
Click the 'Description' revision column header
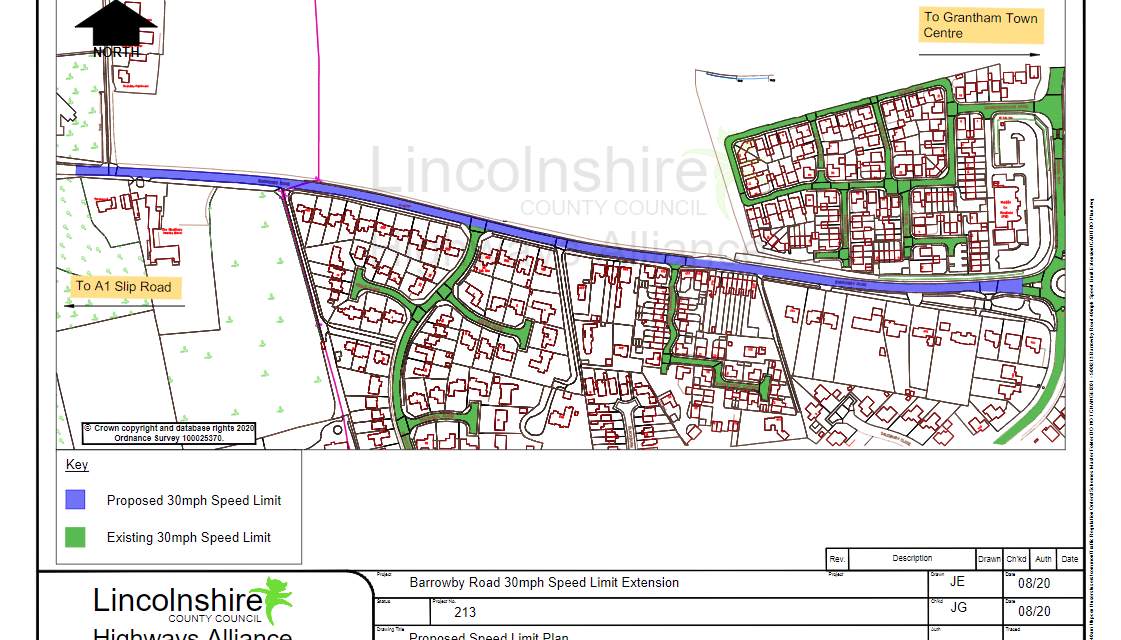(912, 558)
